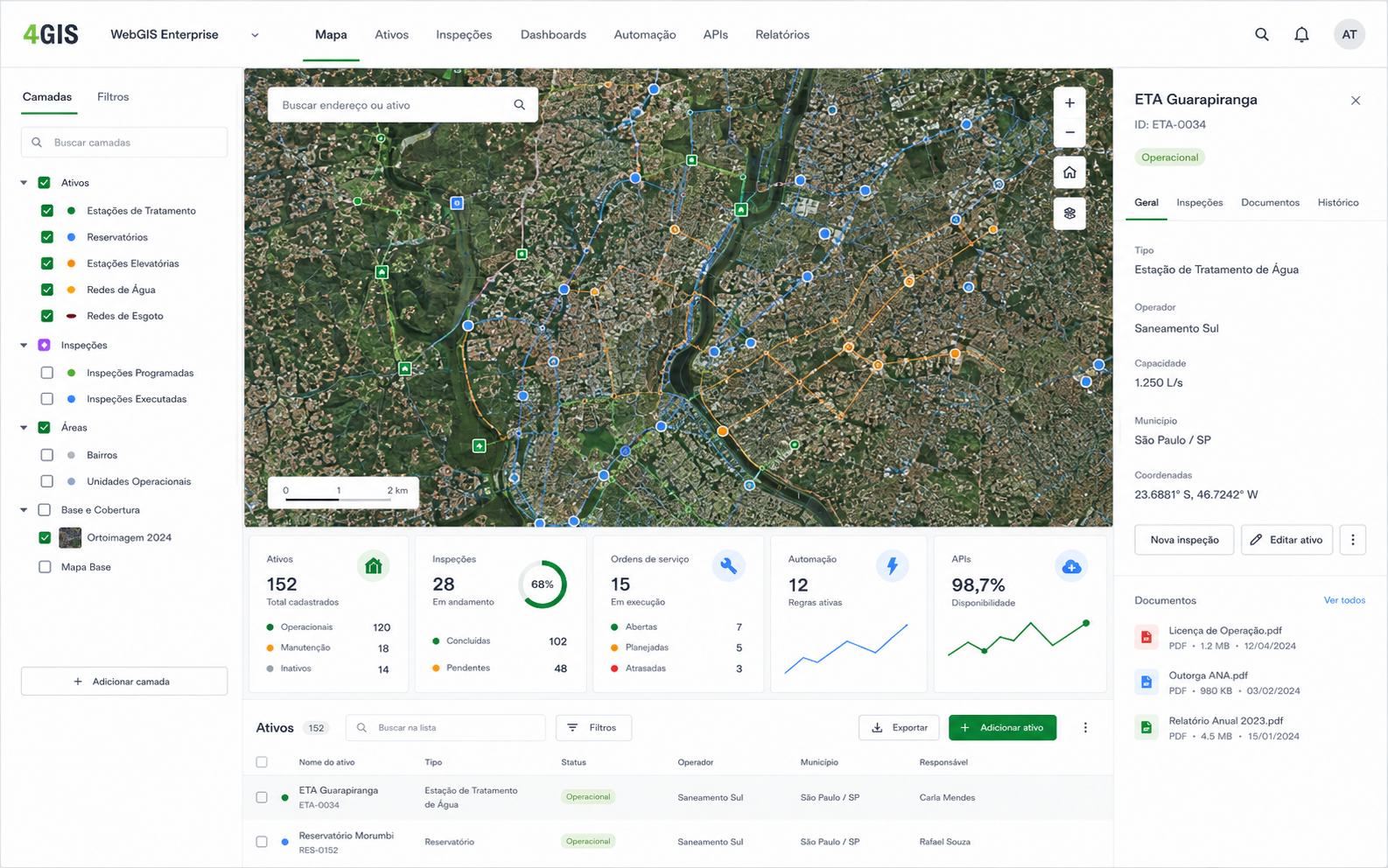Image resolution: width=1388 pixels, height=868 pixels.
Task: Open notifications bell
Action: (x=1301, y=35)
